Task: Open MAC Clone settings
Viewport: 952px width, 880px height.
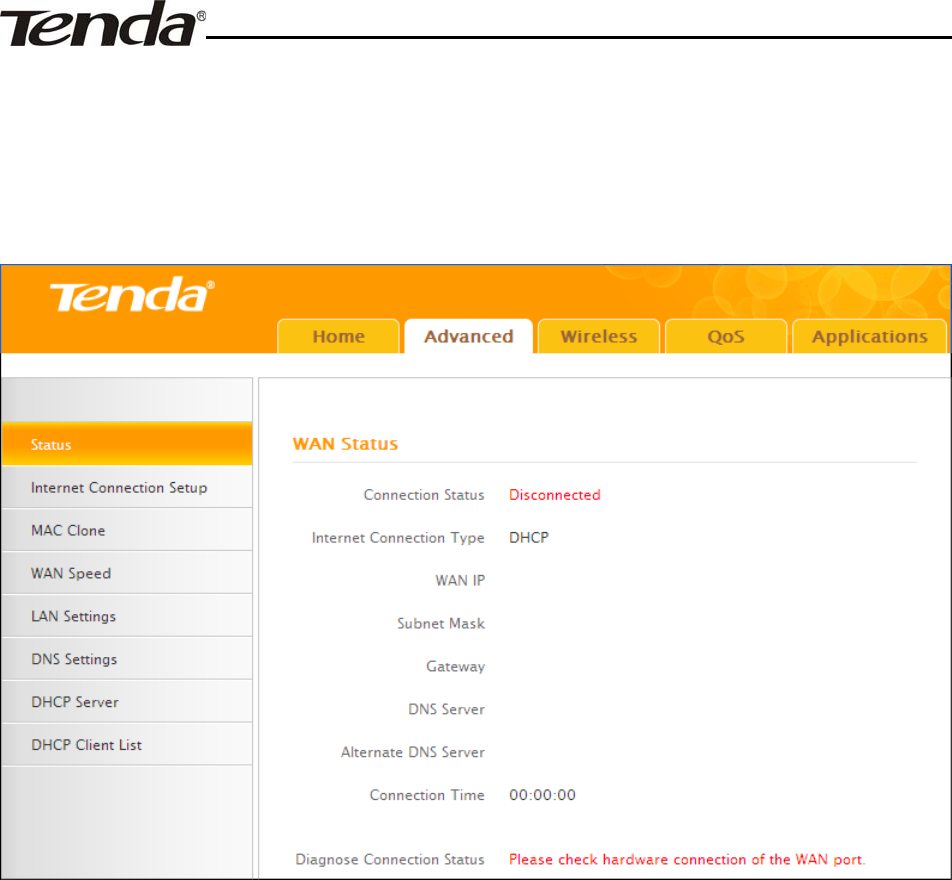Action: (x=127, y=530)
